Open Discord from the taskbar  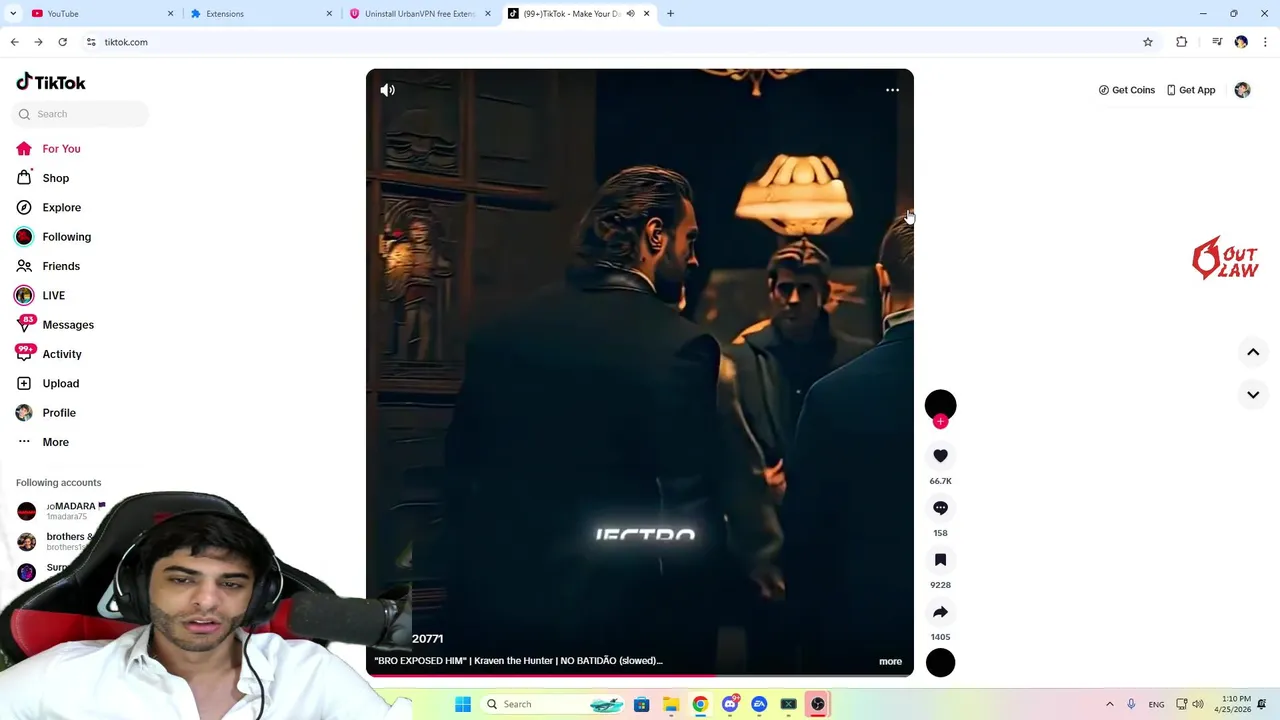click(x=730, y=704)
